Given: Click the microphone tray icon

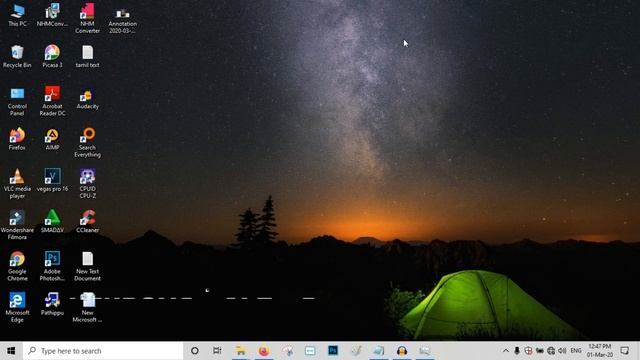Looking at the screenshot, I should [x=517, y=351].
